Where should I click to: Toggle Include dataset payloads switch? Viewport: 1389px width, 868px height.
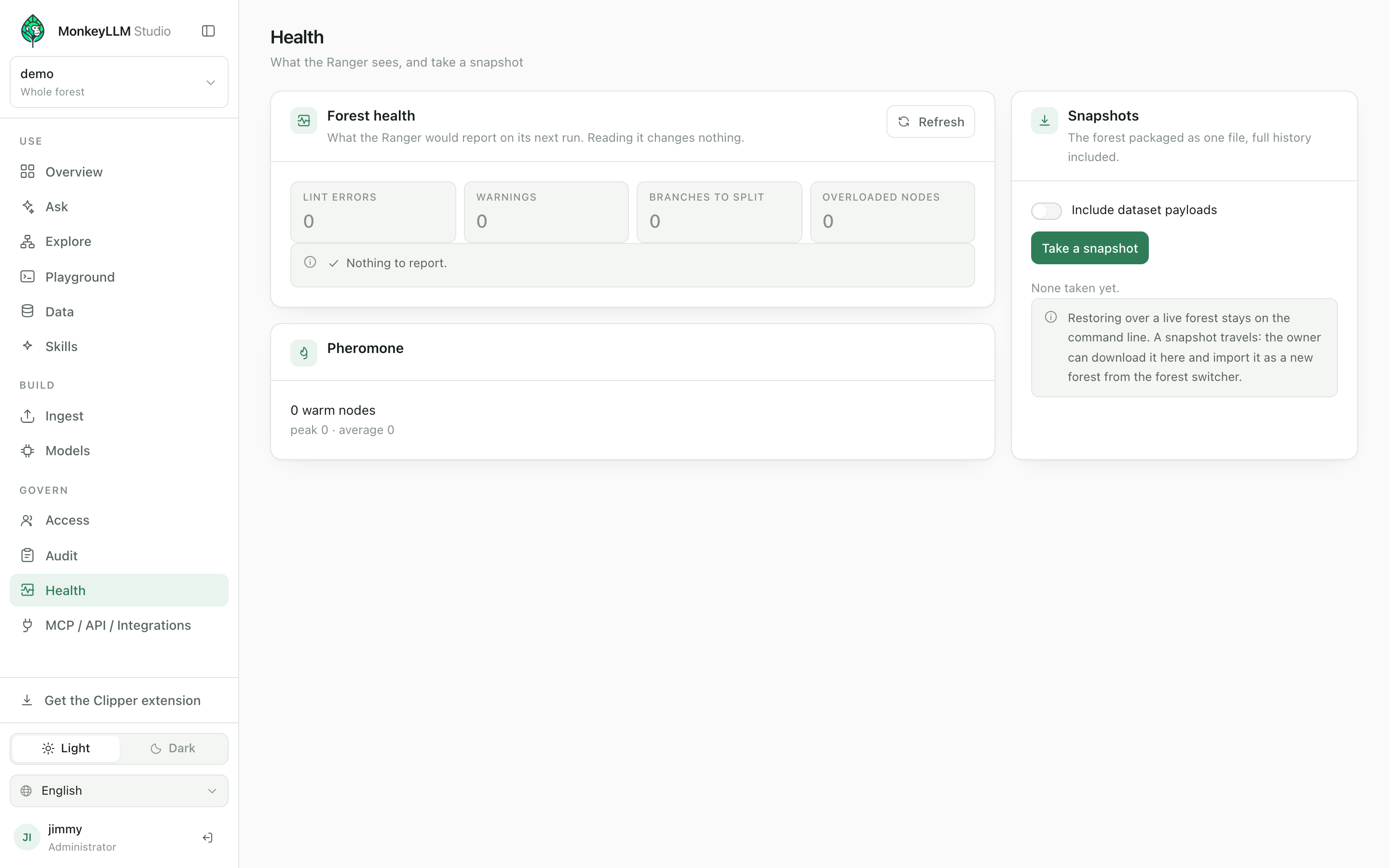click(1047, 211)
